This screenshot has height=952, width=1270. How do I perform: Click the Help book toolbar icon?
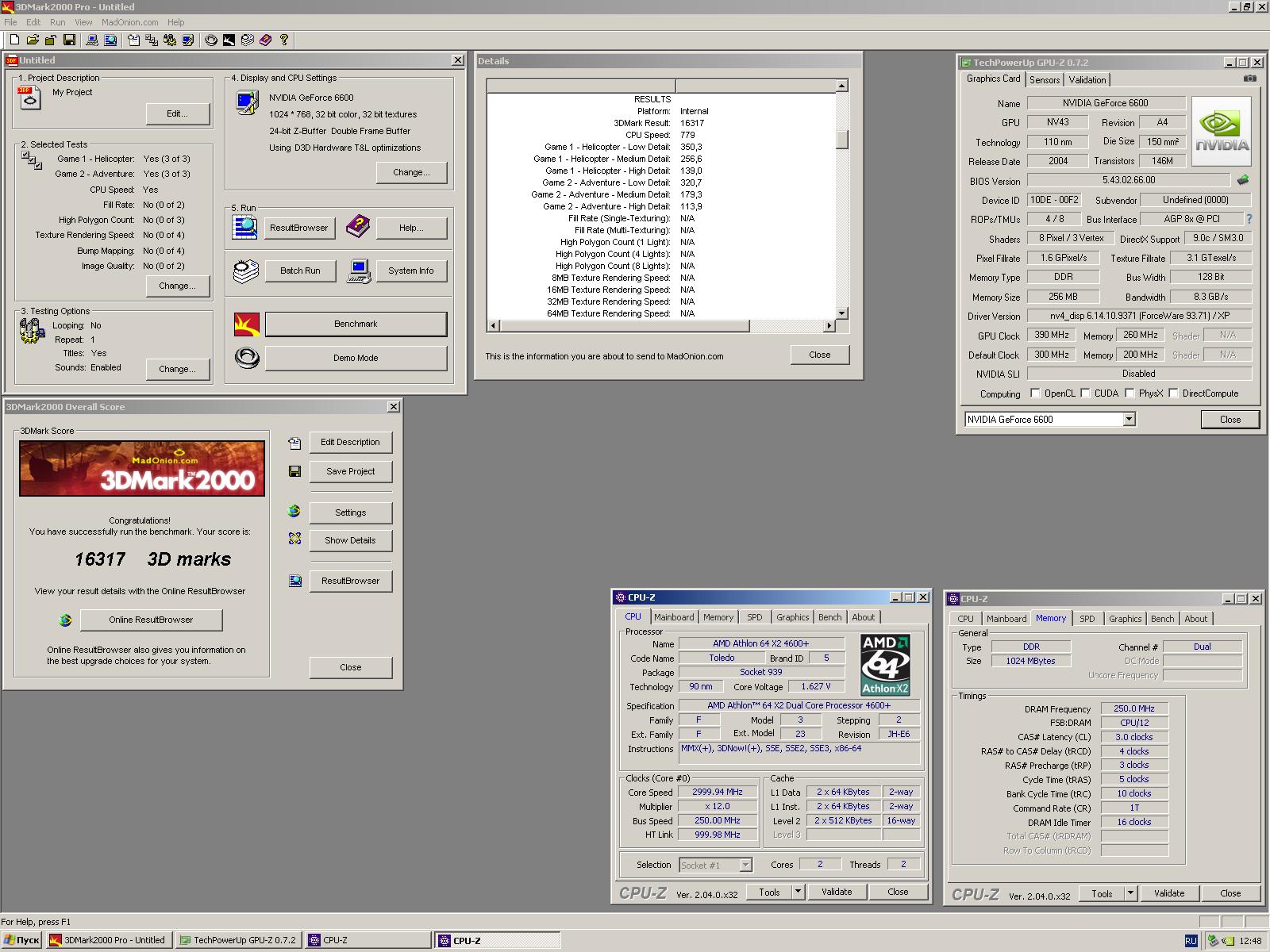266,40
